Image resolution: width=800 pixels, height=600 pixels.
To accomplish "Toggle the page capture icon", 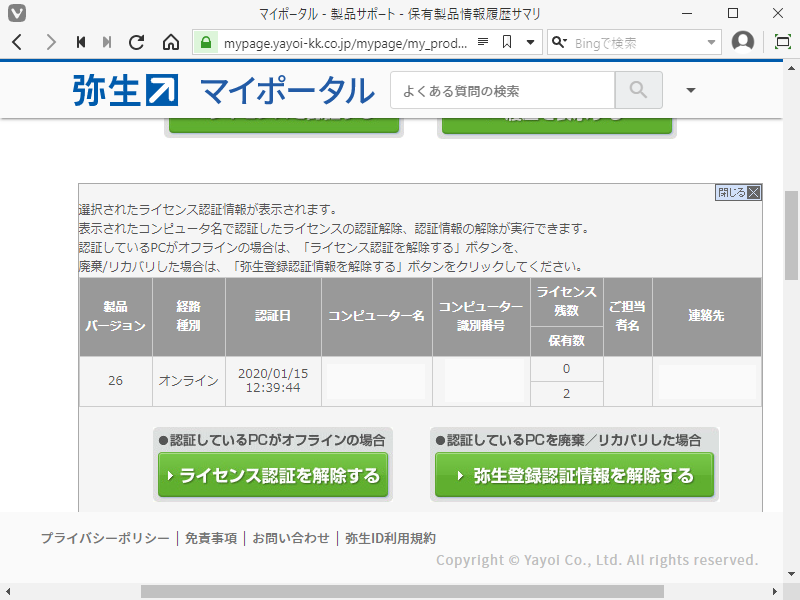I will tap(782, 42).
